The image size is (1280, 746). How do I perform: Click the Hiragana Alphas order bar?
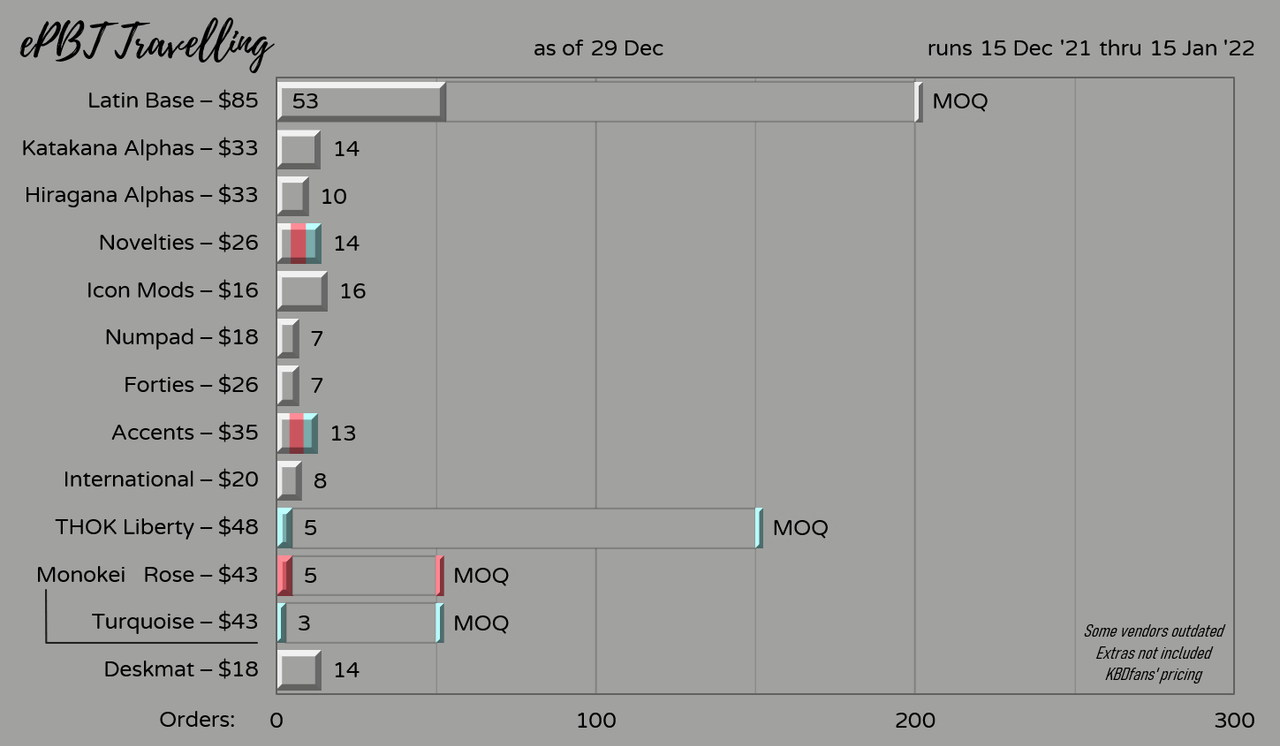pyautogui.click(x=293, y=196)
